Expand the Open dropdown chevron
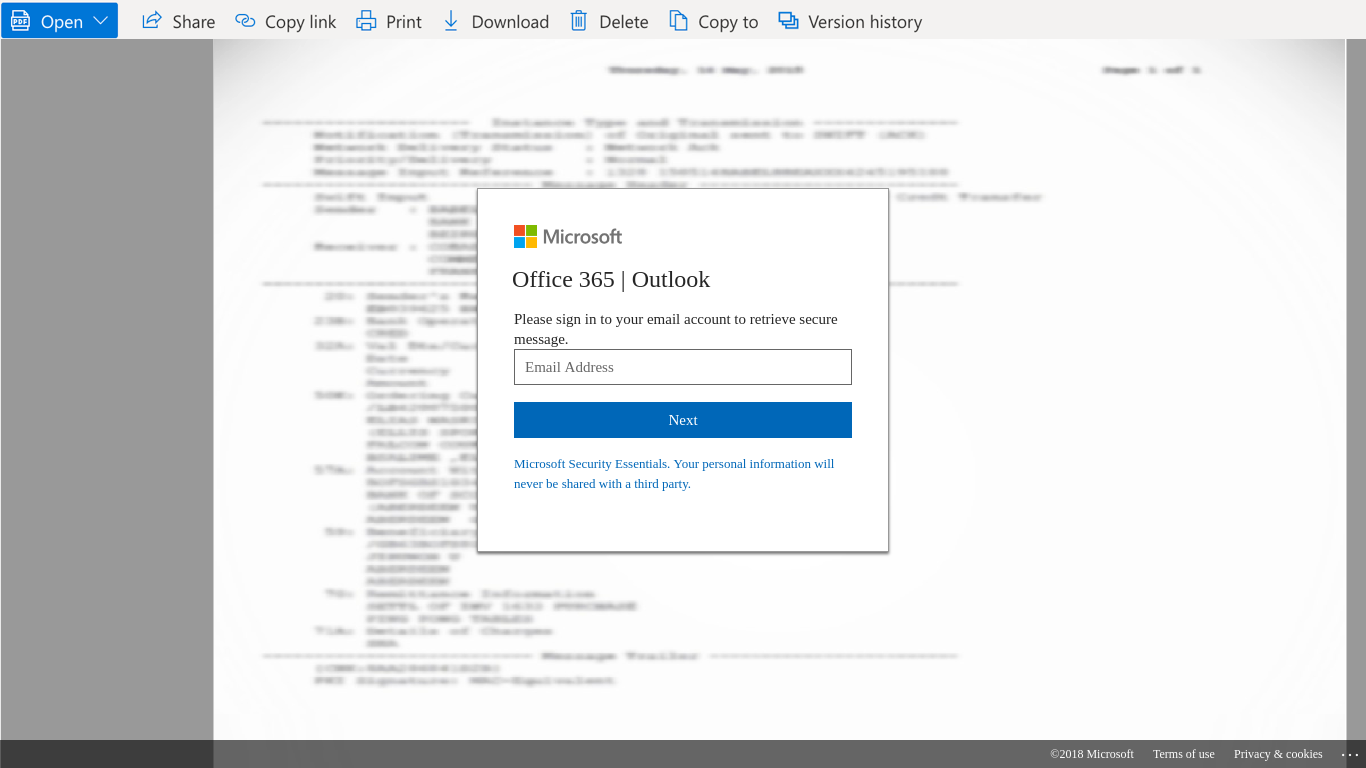This screenshot has width=1366, height=768. click(x=100, y=21)
